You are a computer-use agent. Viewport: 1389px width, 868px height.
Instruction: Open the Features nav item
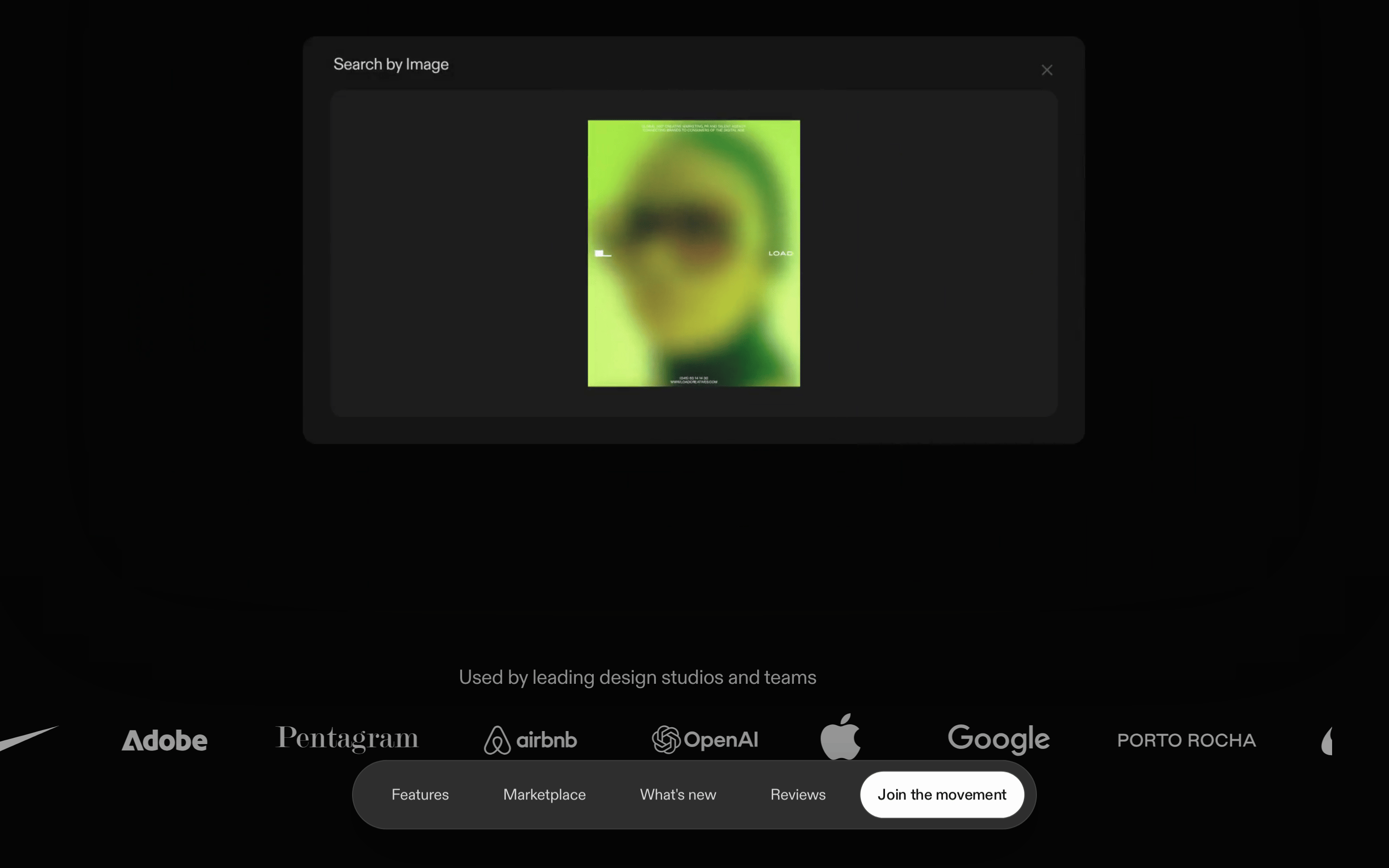[x=420, y=795]
